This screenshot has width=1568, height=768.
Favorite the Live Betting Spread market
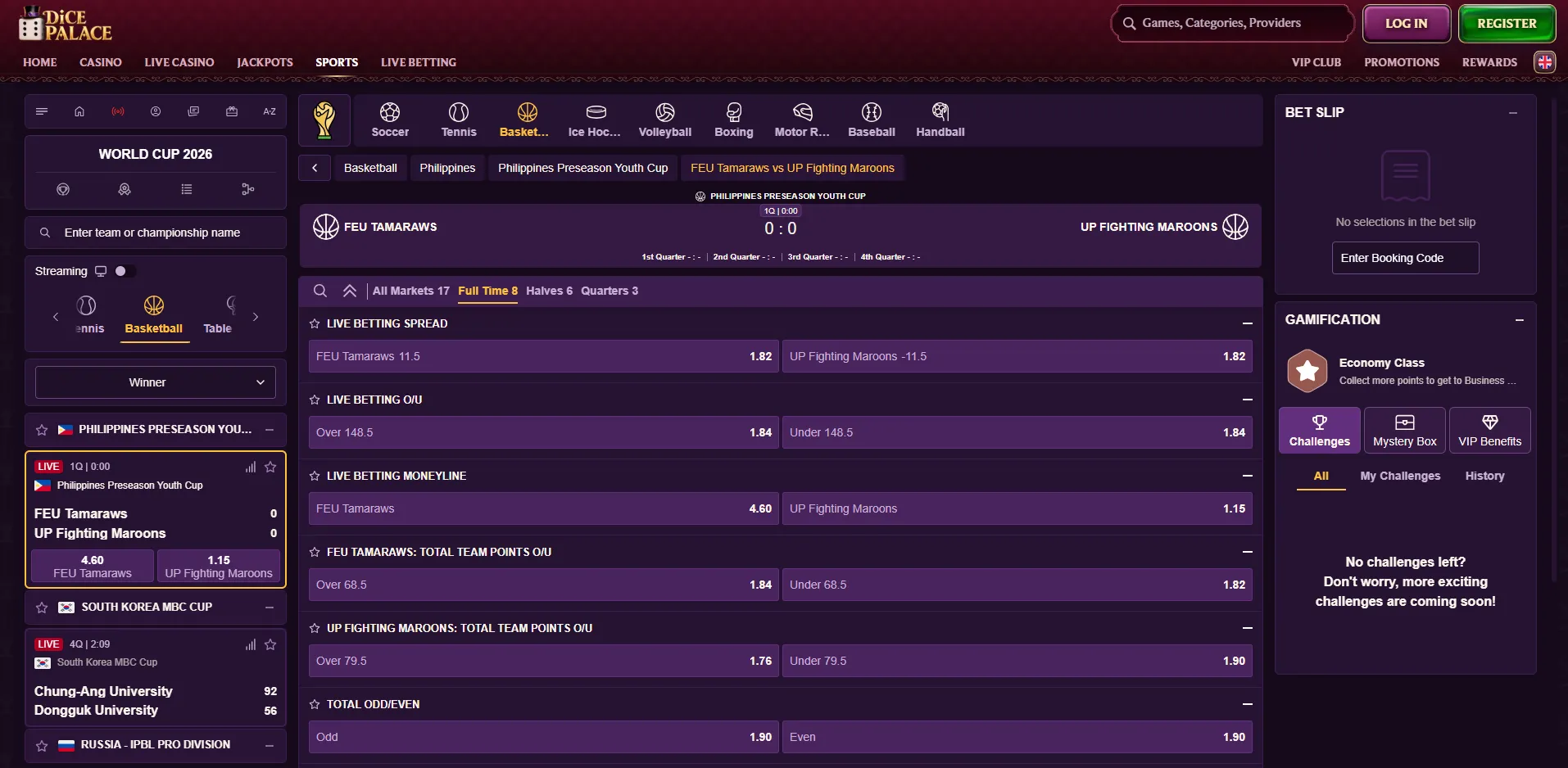pos(315,323)
